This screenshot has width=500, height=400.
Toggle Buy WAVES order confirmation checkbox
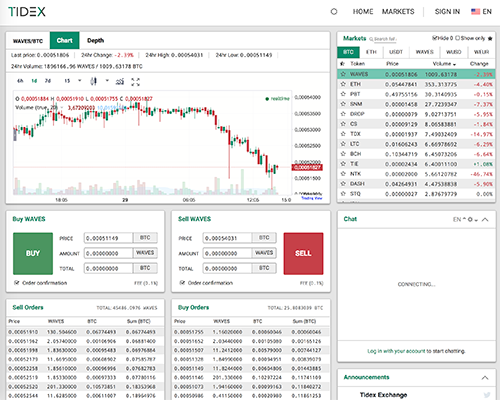tap(16, 283)
